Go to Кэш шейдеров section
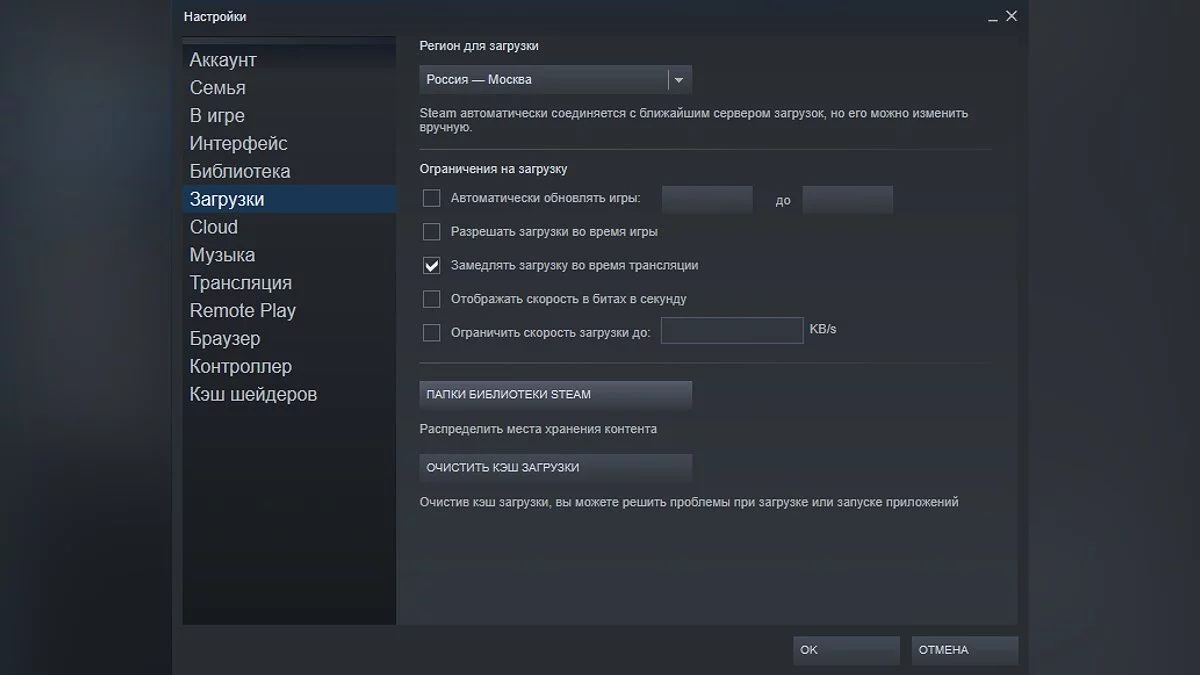The image size is (1200, 675). coord(253,394)
